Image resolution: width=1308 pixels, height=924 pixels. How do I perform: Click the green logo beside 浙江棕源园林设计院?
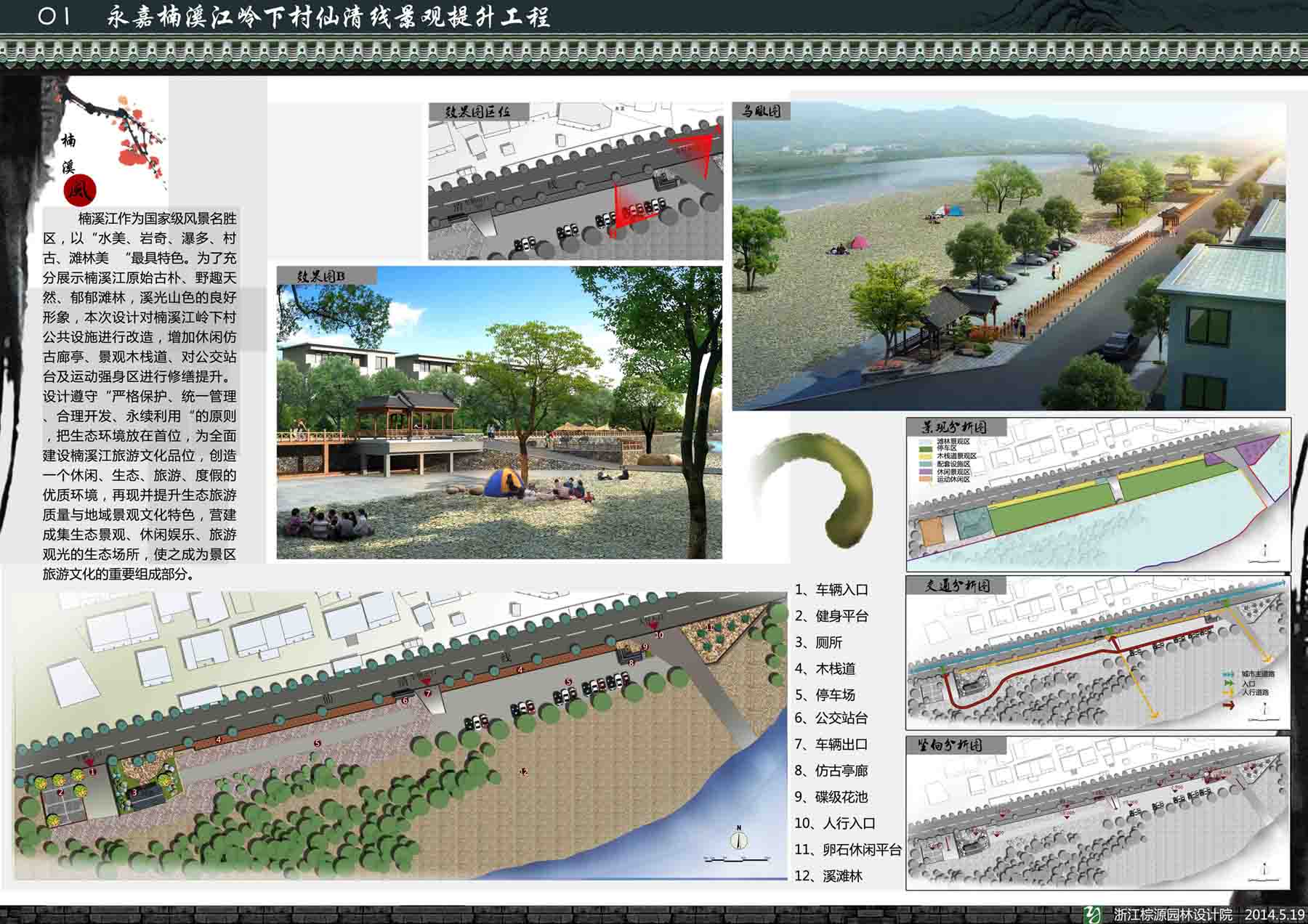[x=1092, y=914]
